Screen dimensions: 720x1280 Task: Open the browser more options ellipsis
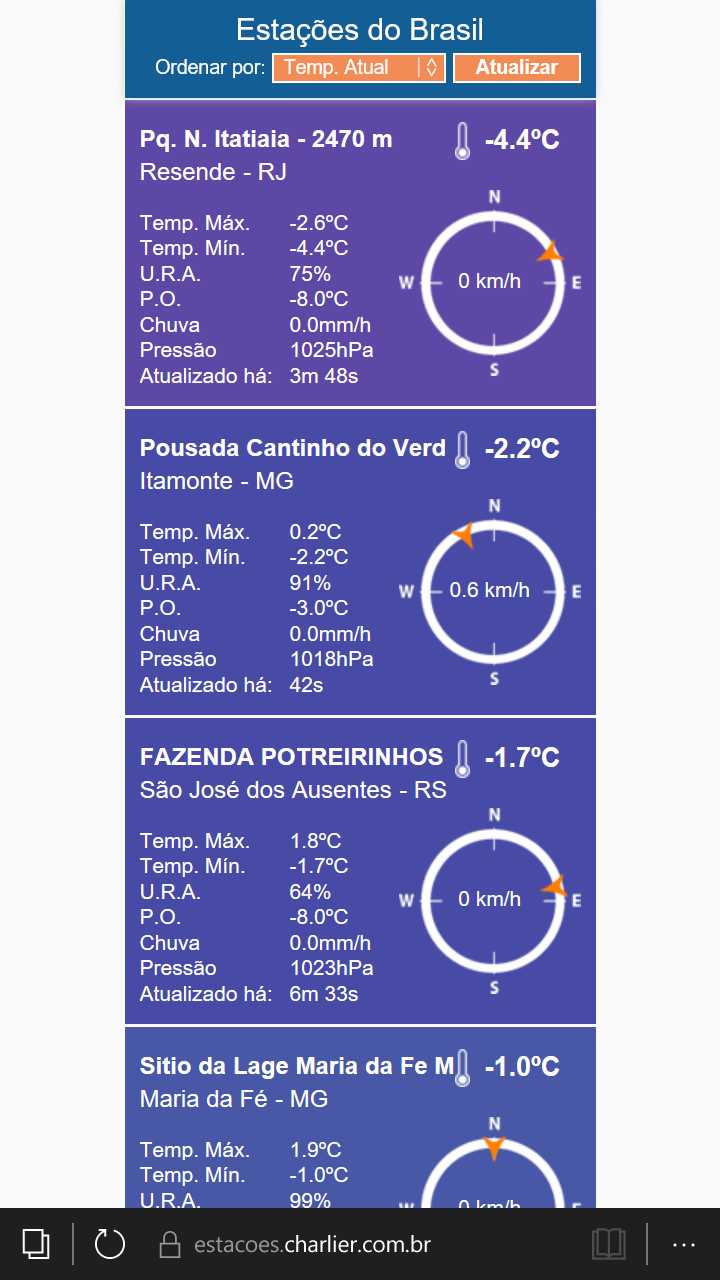click(684, 1244)
